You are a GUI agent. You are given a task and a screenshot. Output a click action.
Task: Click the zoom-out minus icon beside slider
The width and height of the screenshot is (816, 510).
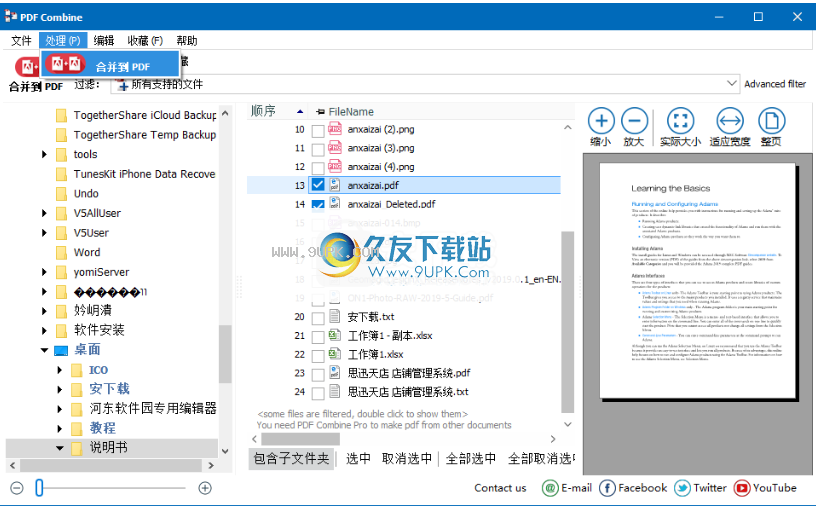(17, 488)
